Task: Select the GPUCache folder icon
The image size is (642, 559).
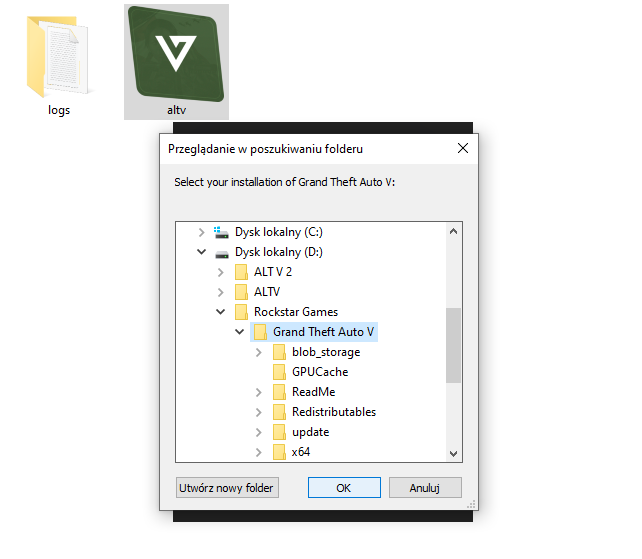Action: [x=279, y=372]
